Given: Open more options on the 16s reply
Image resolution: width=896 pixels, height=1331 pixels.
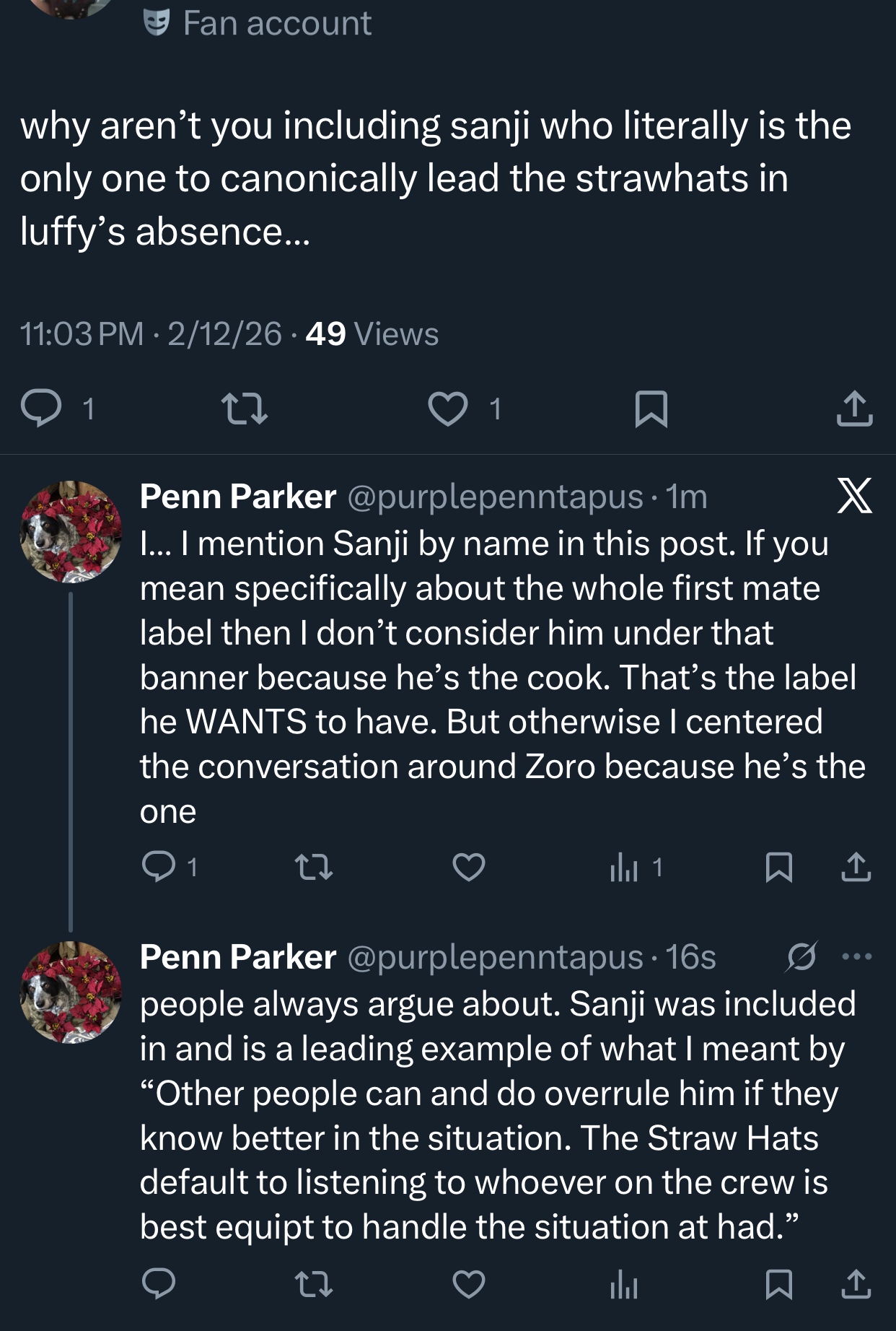Looking at the screenshot, I should click(857, 957).
